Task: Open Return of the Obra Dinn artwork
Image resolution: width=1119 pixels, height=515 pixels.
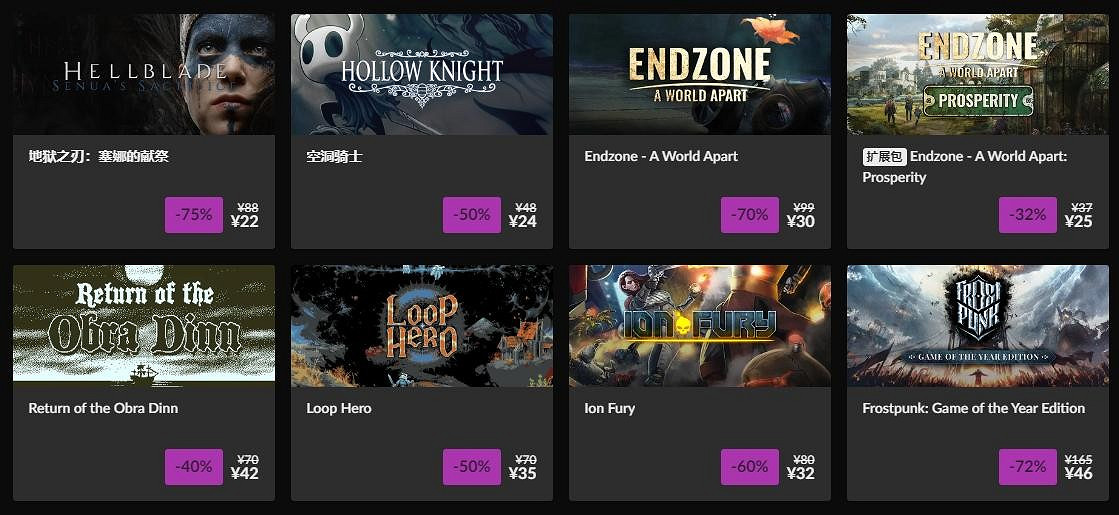Action: tap(143, 323)
